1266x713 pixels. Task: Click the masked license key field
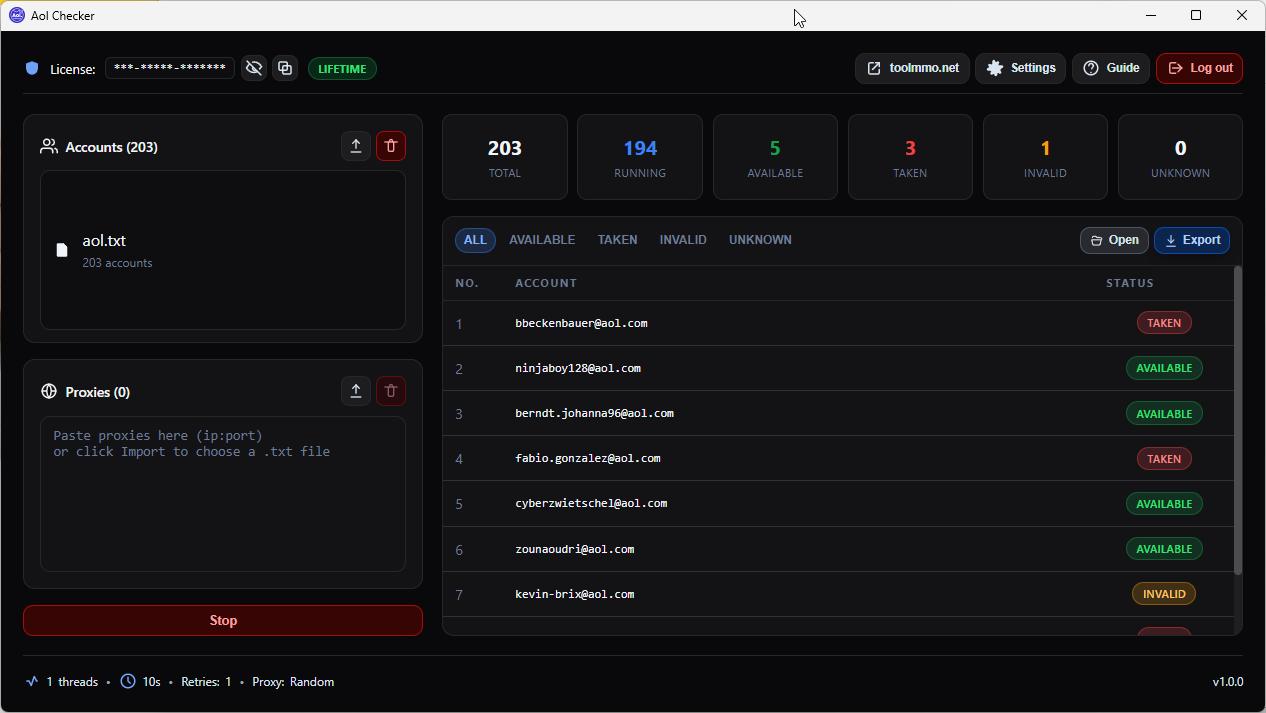tap(170, 68)
